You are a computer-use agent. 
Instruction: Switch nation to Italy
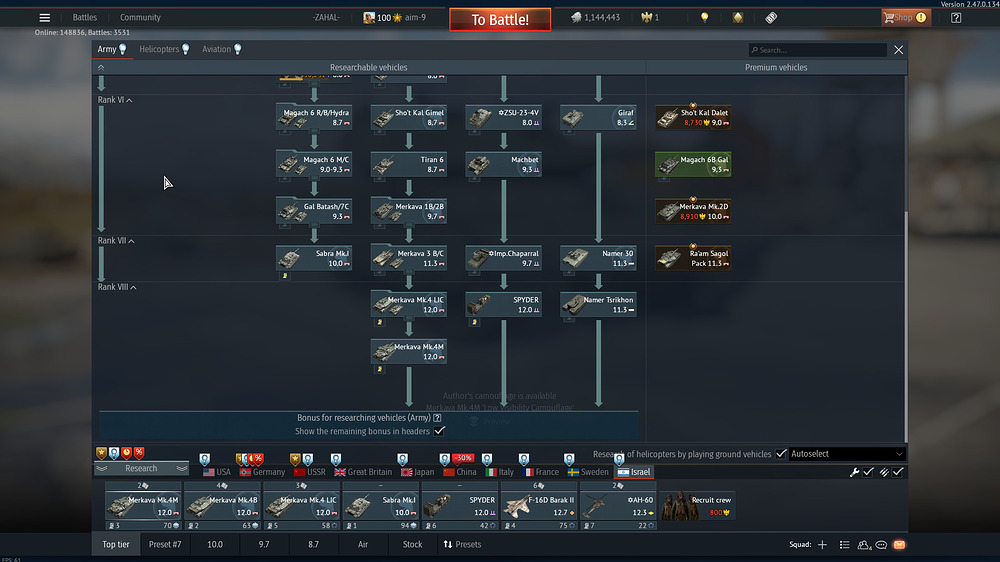pyautogui.click(x=499, y=472)
